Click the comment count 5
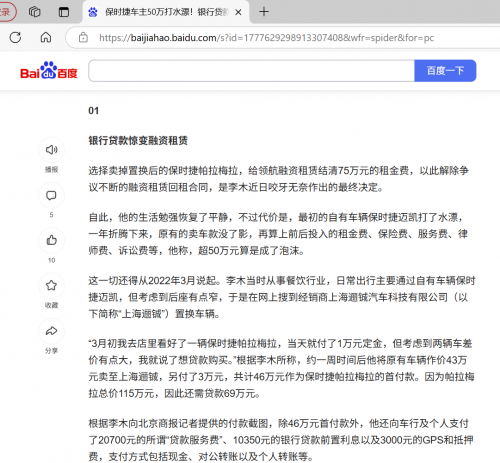This screenshot has height=463, width=500. tap(51, 215)
